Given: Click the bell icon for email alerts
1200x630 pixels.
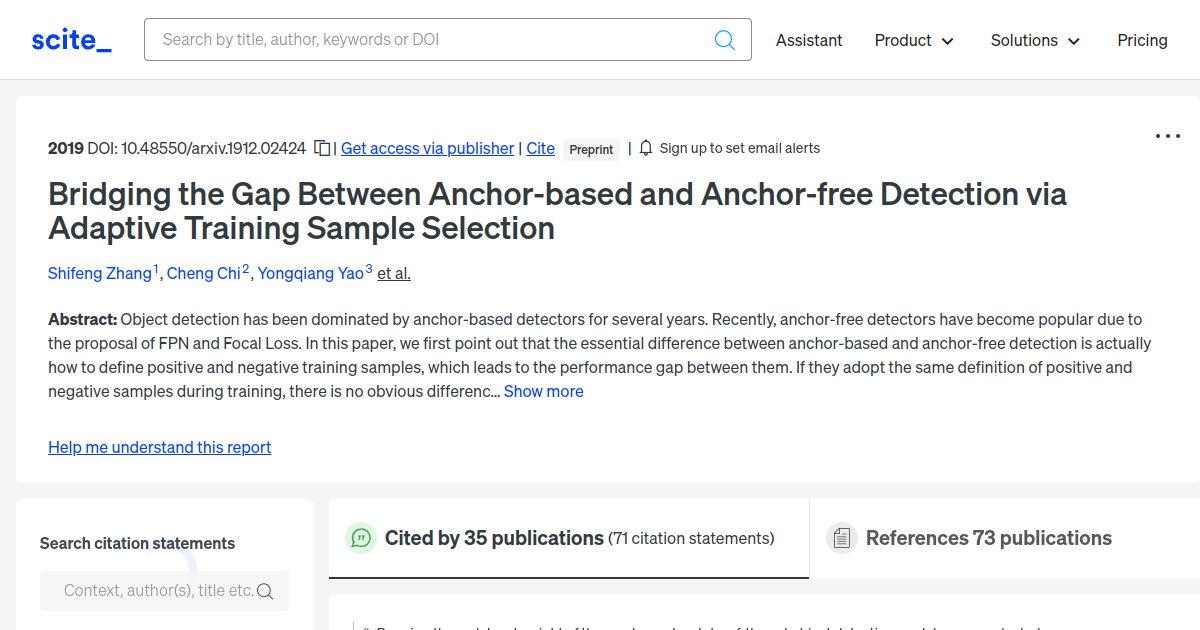Looking at the screenshot, I should [x=646, y=148].
